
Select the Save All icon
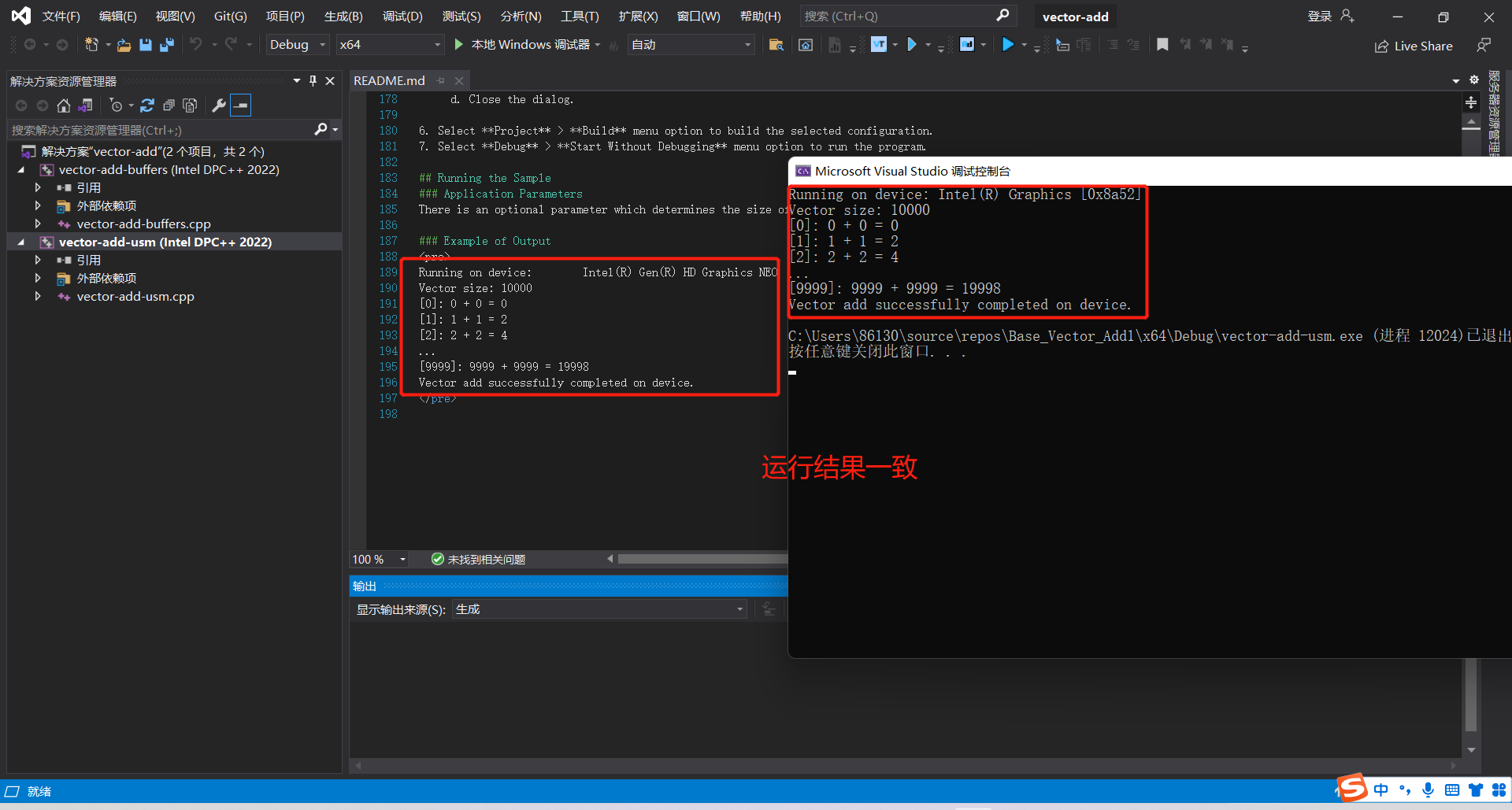click(166, 45)
